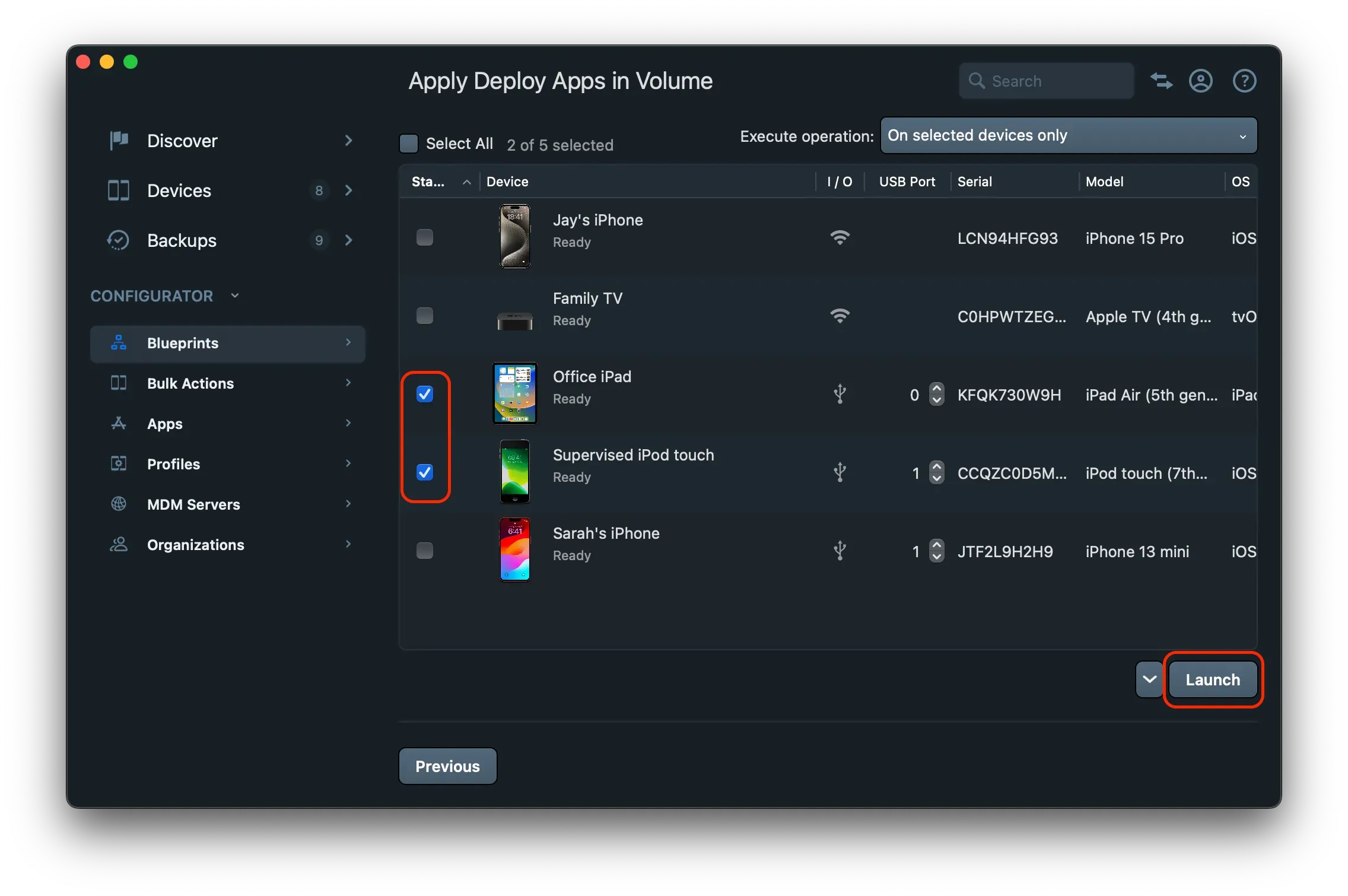This screenshot has width=1348, height=896.
Task: Open the account icon in the toolbar
Action: point(1200,81)
